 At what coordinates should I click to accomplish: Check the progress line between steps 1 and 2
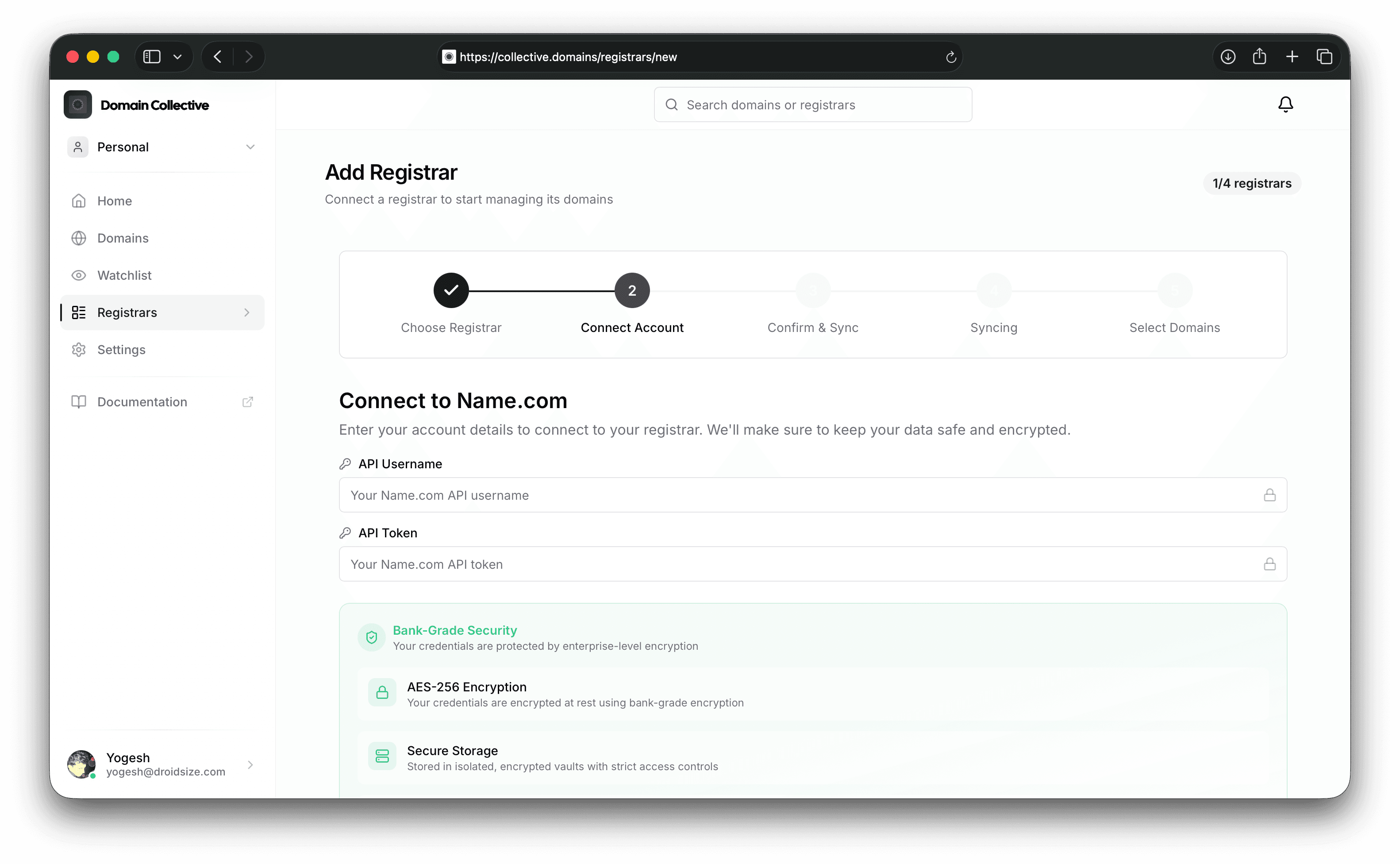[541, 290]
